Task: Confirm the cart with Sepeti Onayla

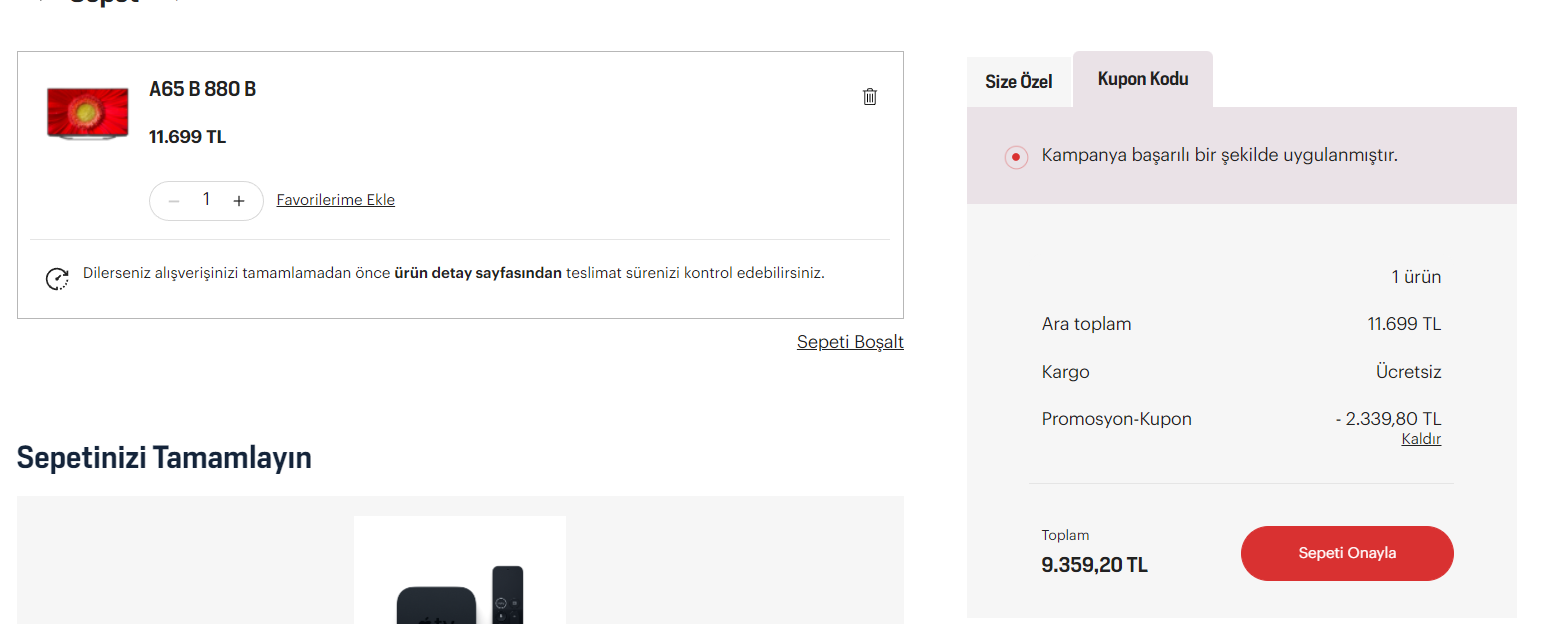Action: click(1347, 553)
